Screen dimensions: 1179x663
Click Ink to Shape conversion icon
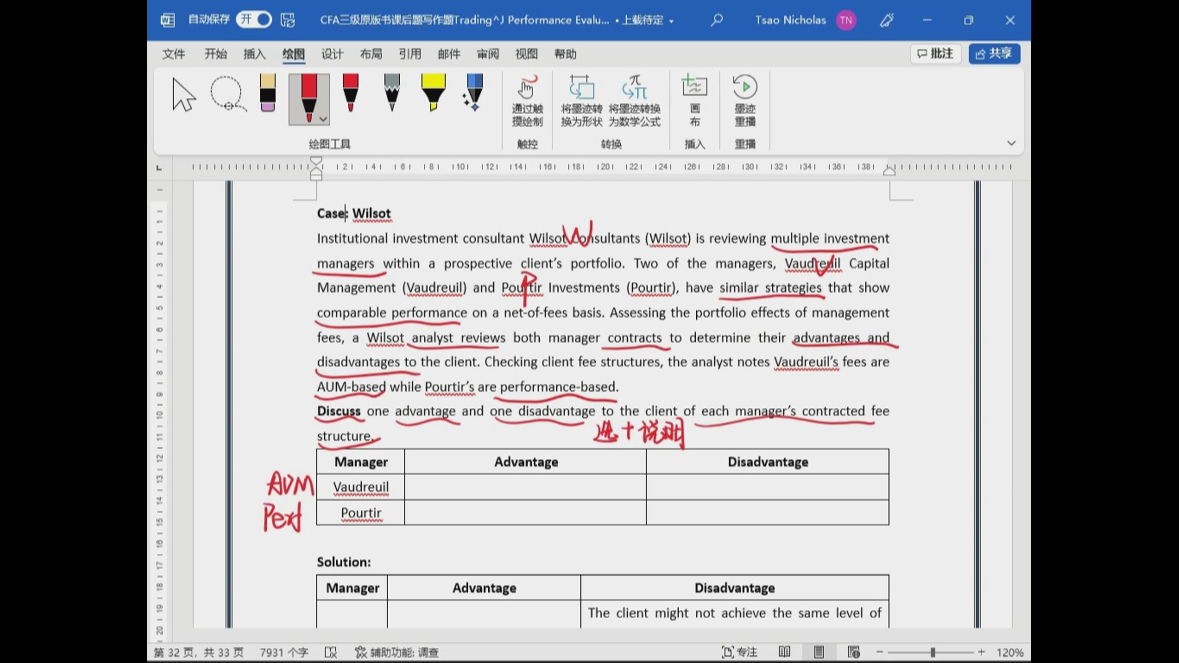tap(581, 100)
